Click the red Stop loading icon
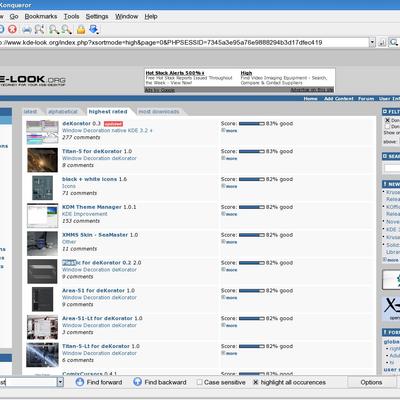The width and height of the screenshot is (400, 400). tap(12, 29)
